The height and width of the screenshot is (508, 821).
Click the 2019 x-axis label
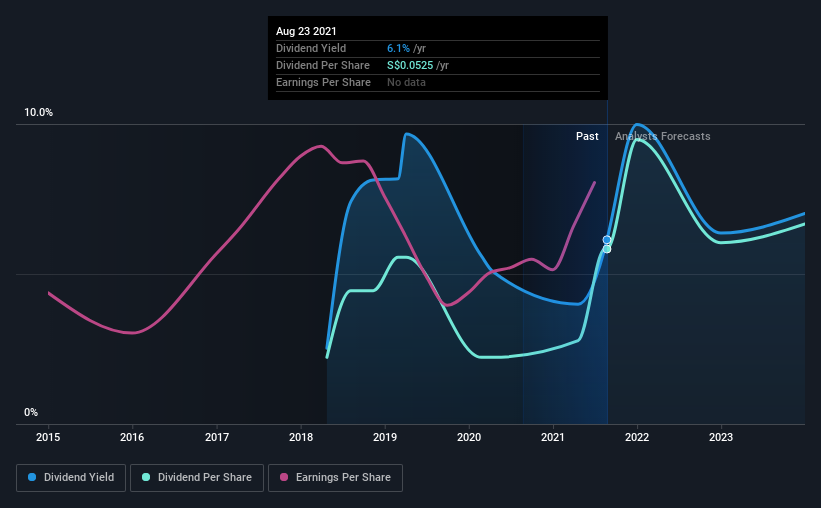(385, 437)
